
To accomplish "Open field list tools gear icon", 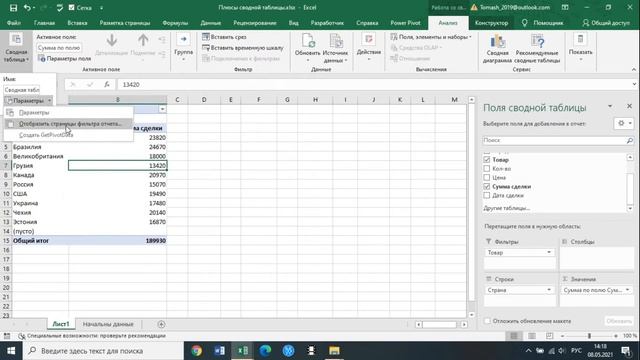I will coord(623,123).
